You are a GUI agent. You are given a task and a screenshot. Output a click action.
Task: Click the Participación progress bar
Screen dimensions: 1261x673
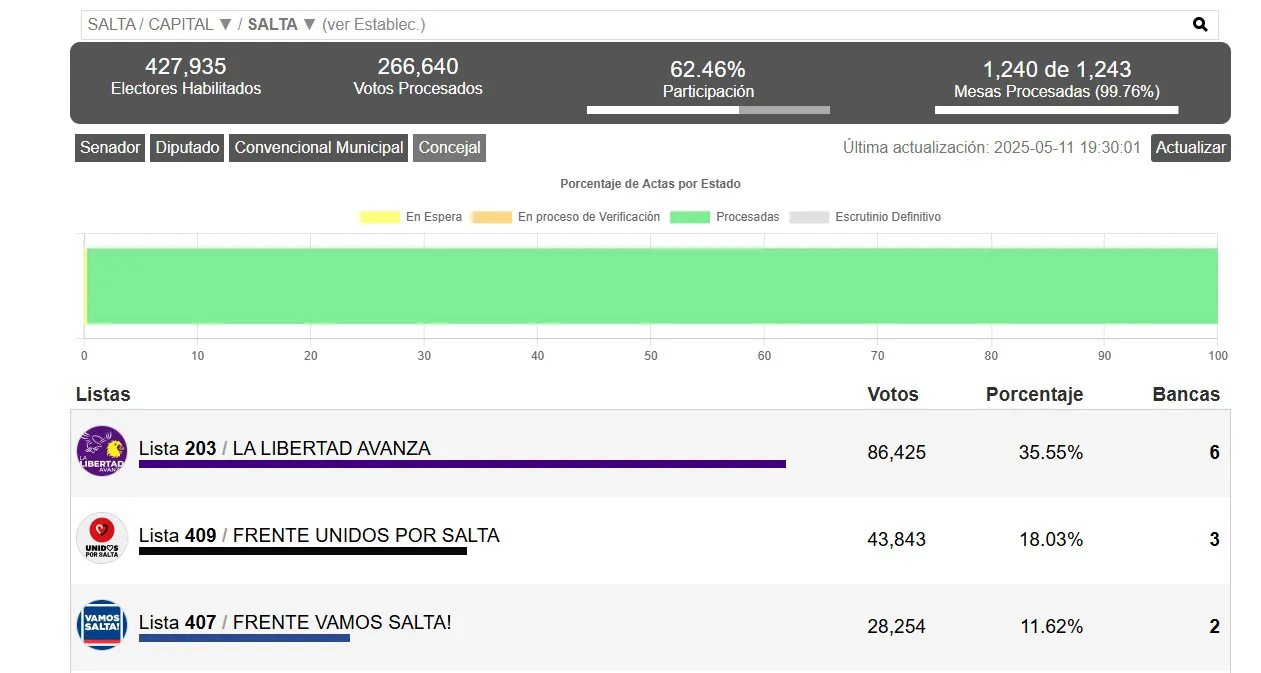(x=707, y=109)
